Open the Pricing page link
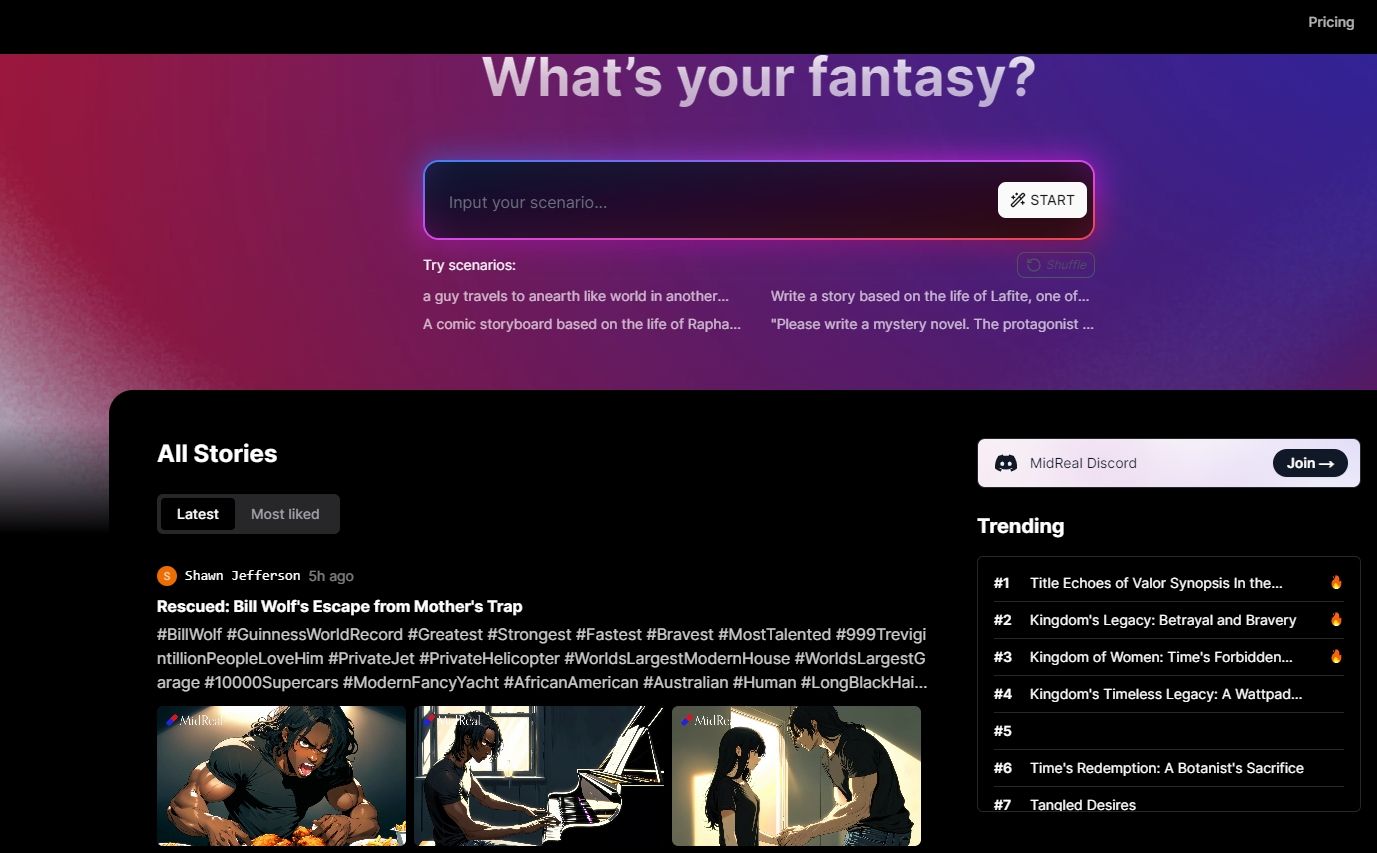This screenshot has width=1377, height=853. 1330,22
